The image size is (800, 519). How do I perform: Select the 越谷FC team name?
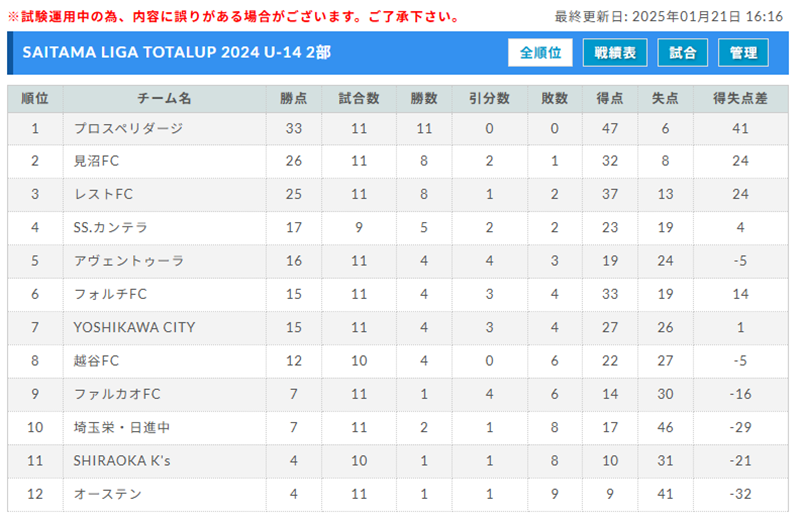(96, 361)
